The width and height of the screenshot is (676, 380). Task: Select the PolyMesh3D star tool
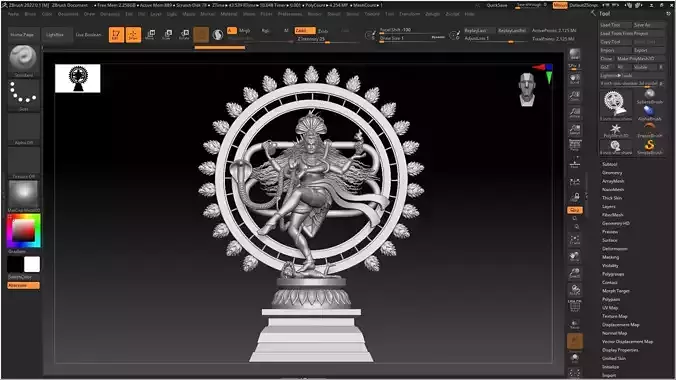[616, 130]
